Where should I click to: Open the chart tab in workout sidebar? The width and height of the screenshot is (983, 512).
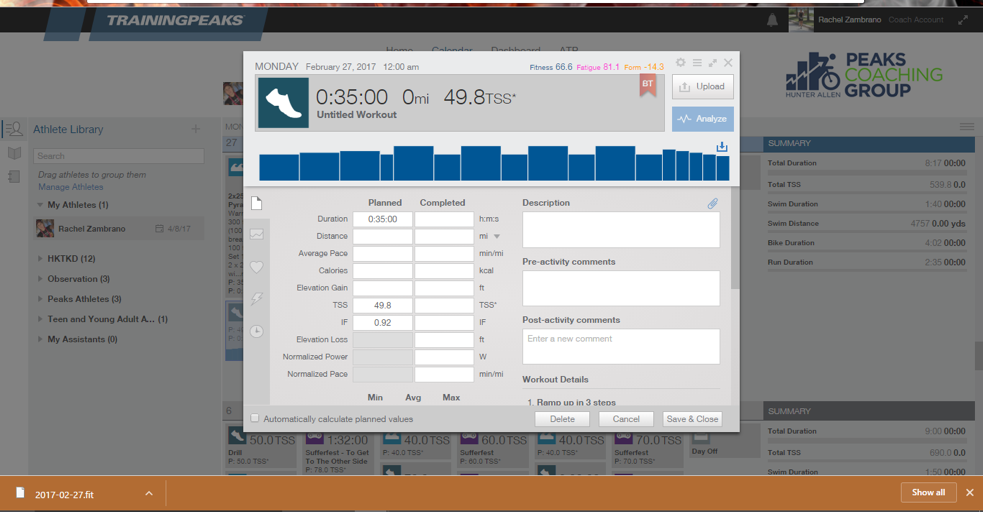tap(257, 234)
